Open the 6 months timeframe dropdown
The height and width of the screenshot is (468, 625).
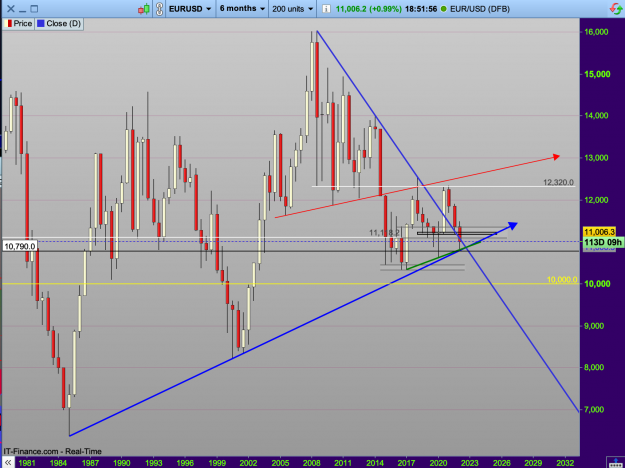[242, 9]
